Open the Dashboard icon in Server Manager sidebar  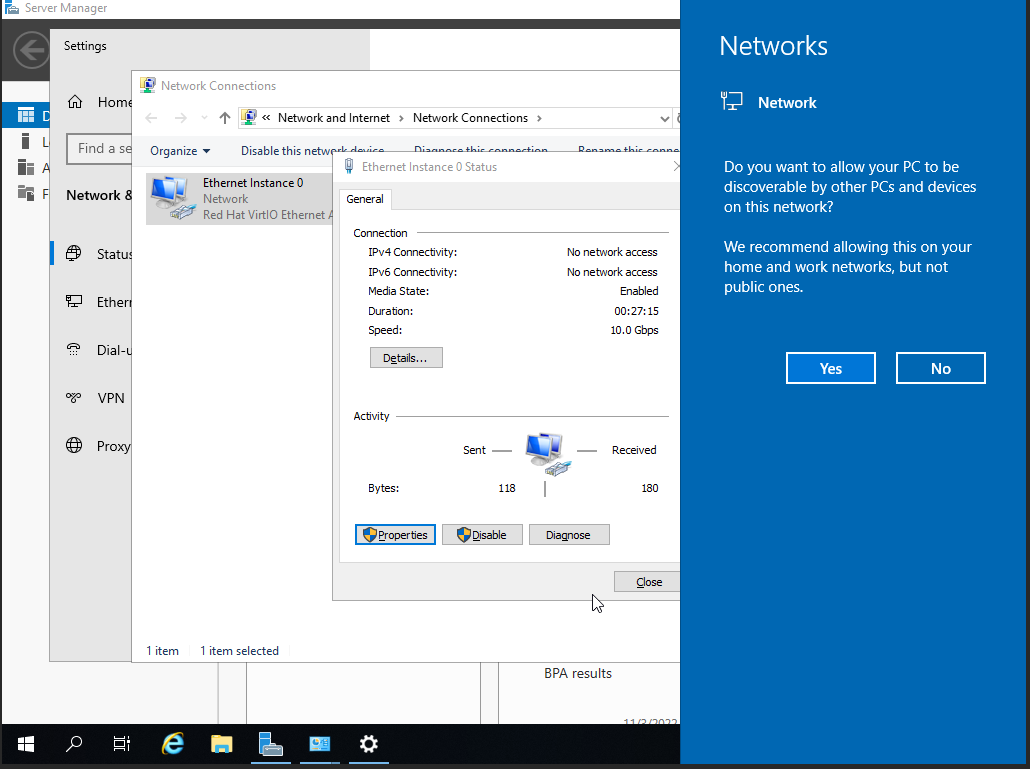click(x=26, y=115)
